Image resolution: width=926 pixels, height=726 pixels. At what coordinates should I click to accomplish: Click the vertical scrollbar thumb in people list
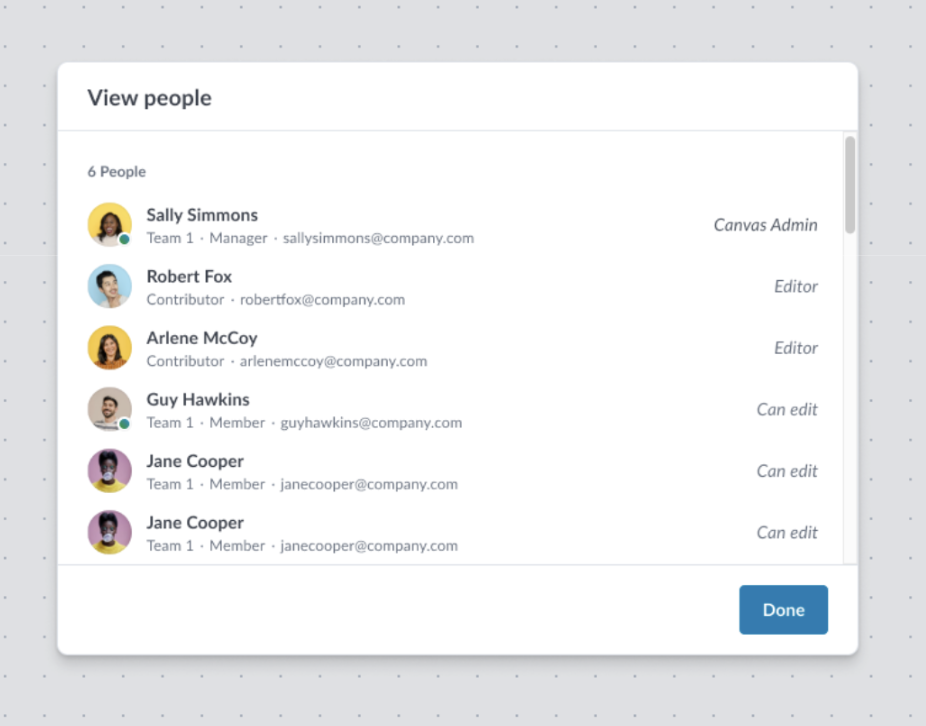point(850,185)
